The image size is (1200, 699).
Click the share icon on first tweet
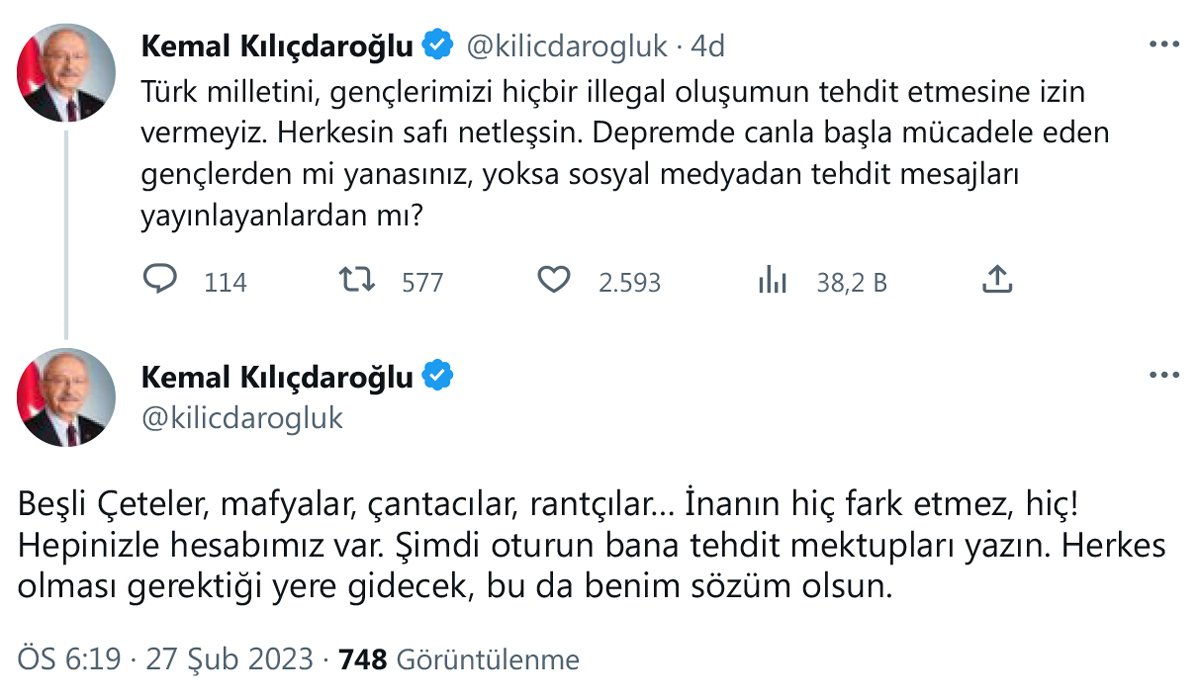click(x=996, y=281)
